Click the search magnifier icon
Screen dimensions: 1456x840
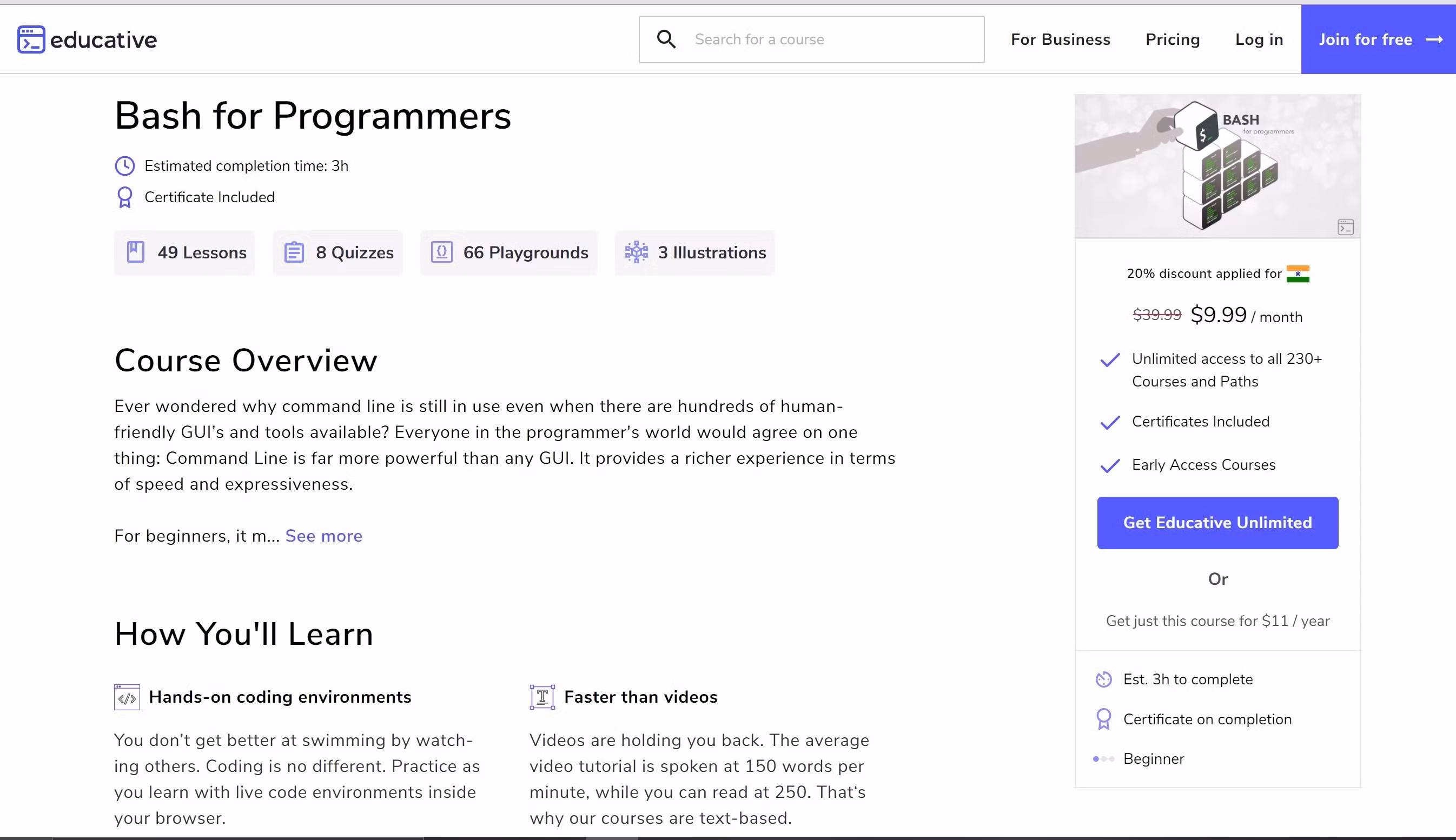666,39
